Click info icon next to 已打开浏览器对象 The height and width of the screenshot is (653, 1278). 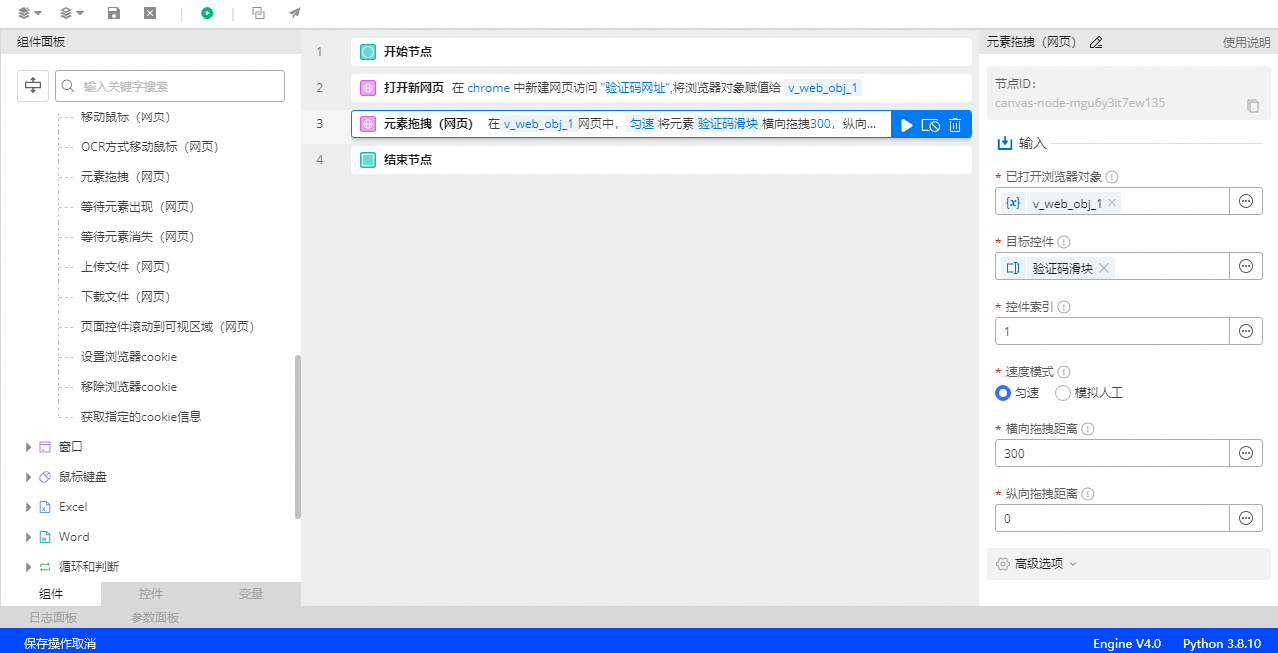(x=1112, y=177)
